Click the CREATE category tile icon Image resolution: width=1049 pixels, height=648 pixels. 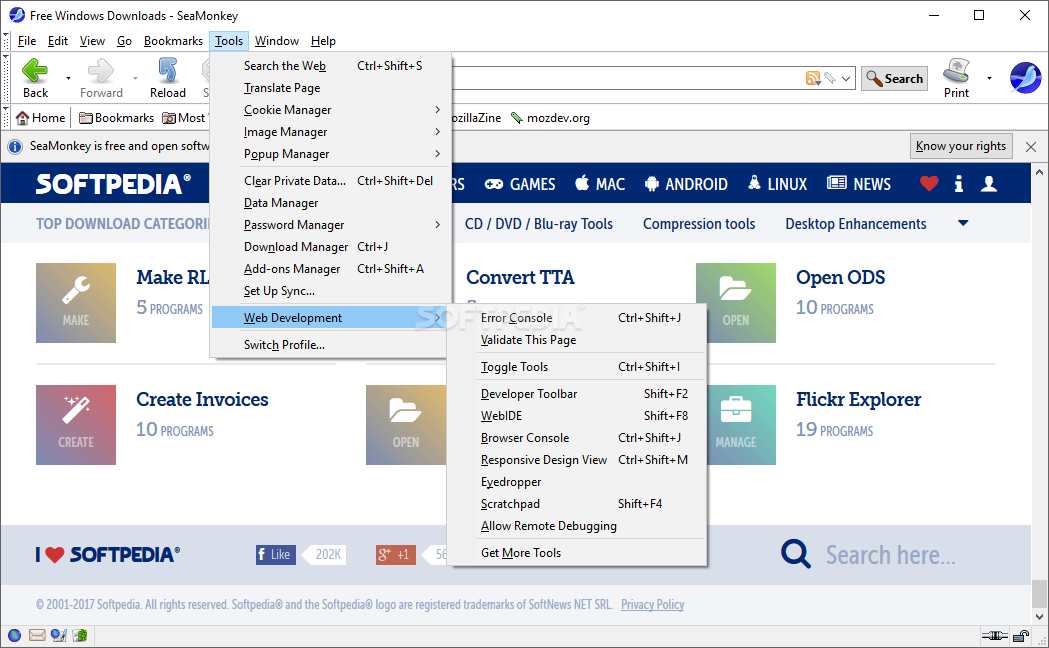[76, 425]
